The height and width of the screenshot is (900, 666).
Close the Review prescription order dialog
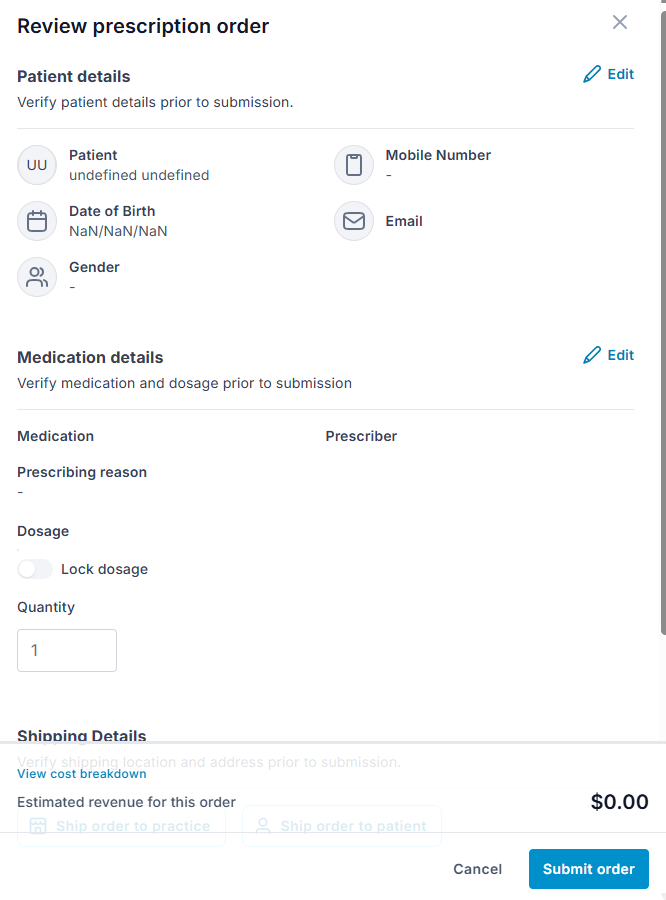point(619,22)
